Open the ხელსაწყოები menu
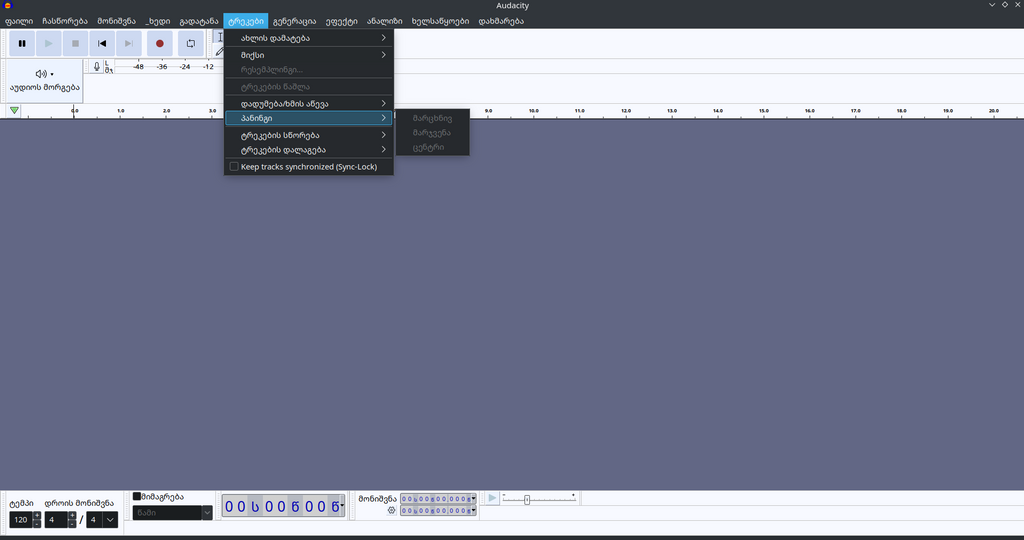 pos(440,21)
